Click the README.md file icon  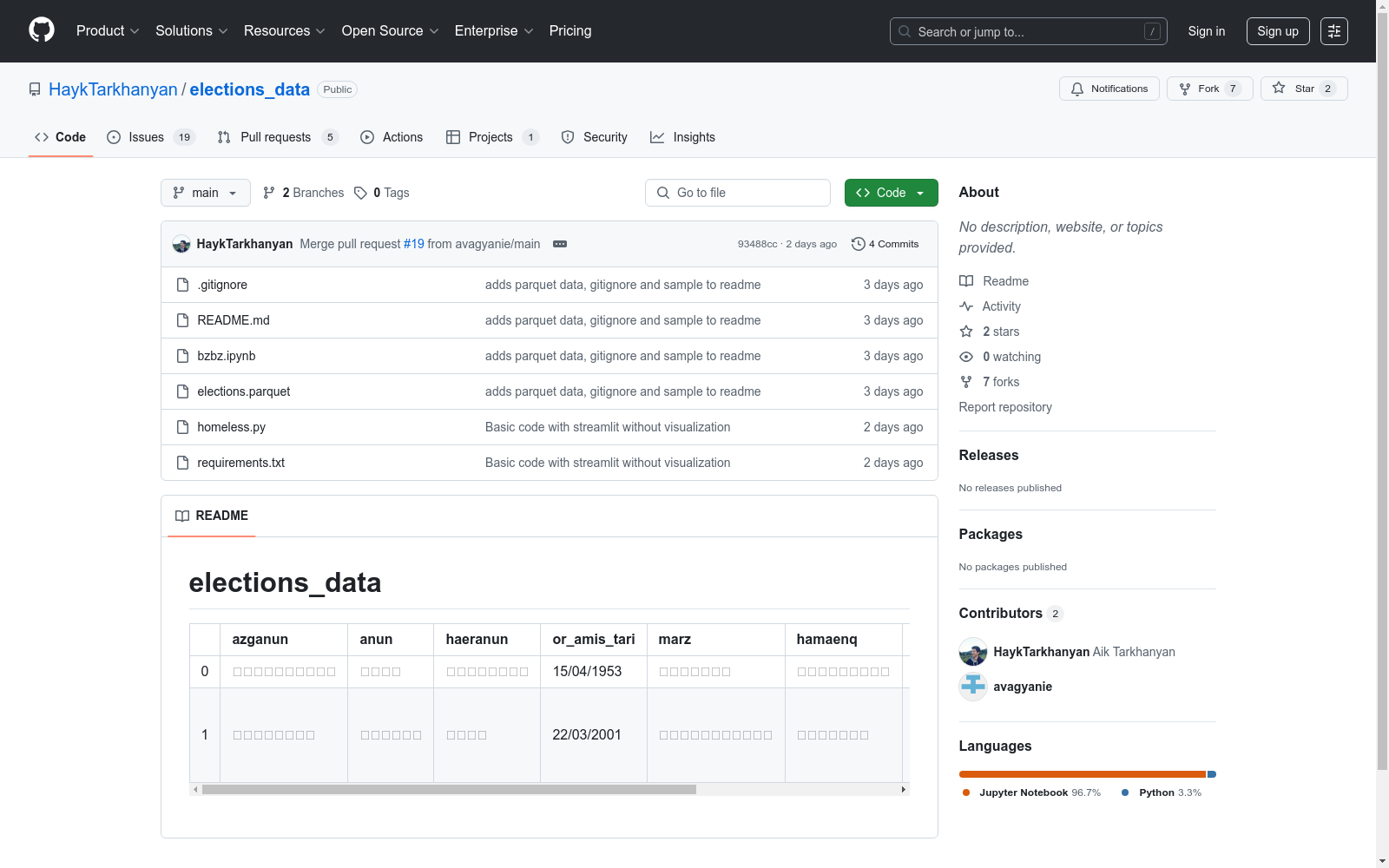[x=182, y=320]
